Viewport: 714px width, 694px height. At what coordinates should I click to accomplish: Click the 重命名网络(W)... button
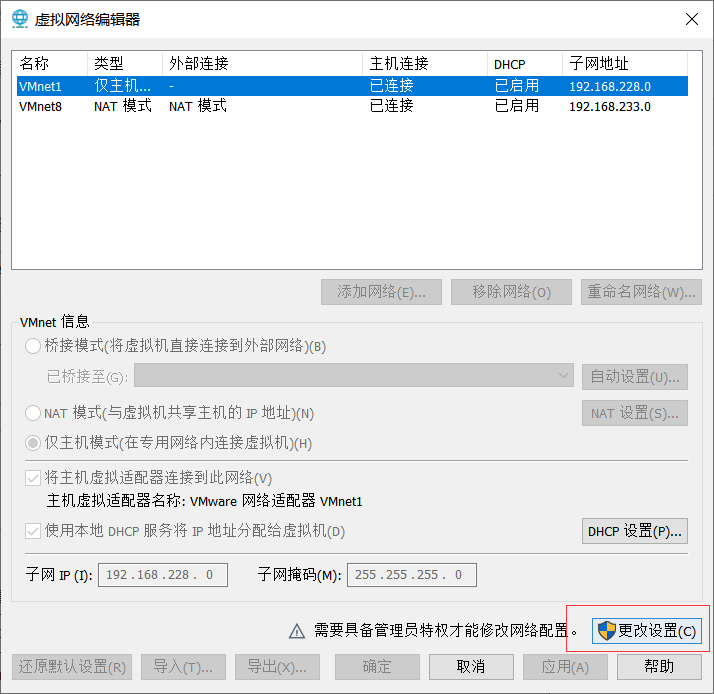point(641,292)
